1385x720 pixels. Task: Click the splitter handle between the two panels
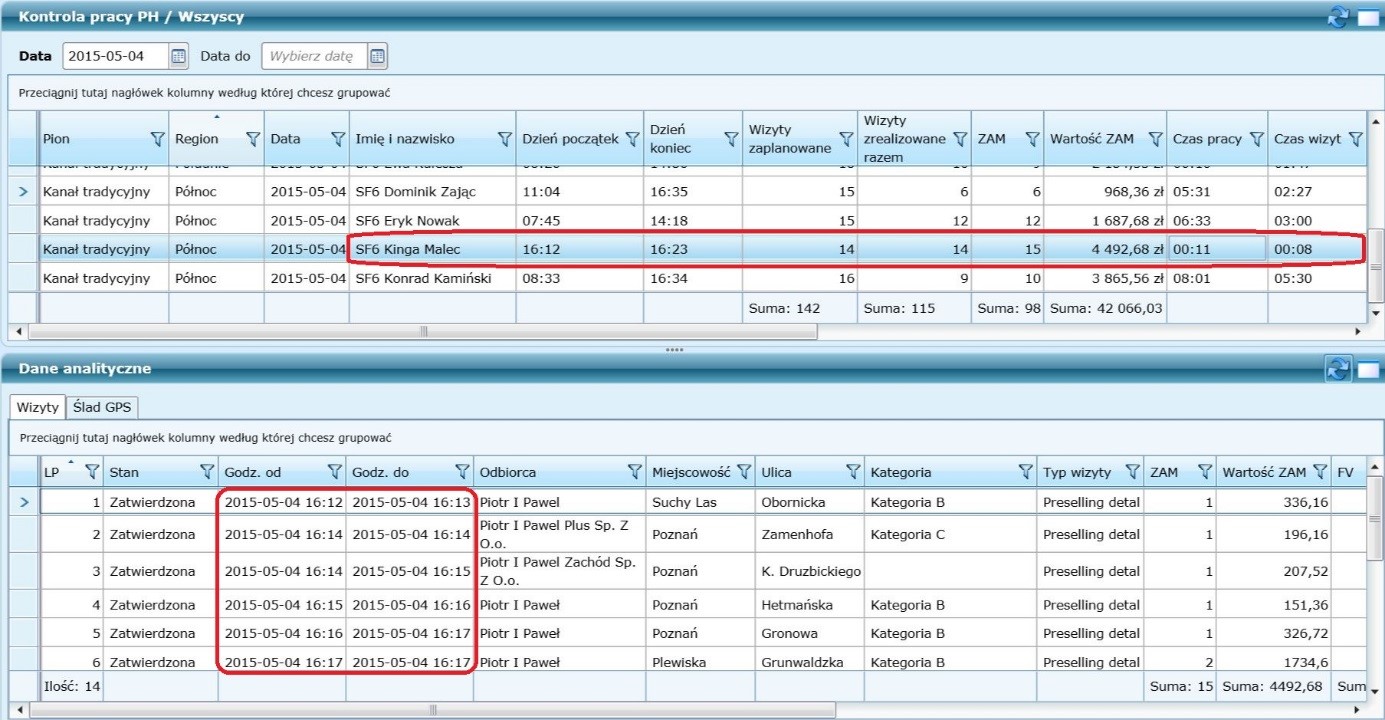coord(674,349)
